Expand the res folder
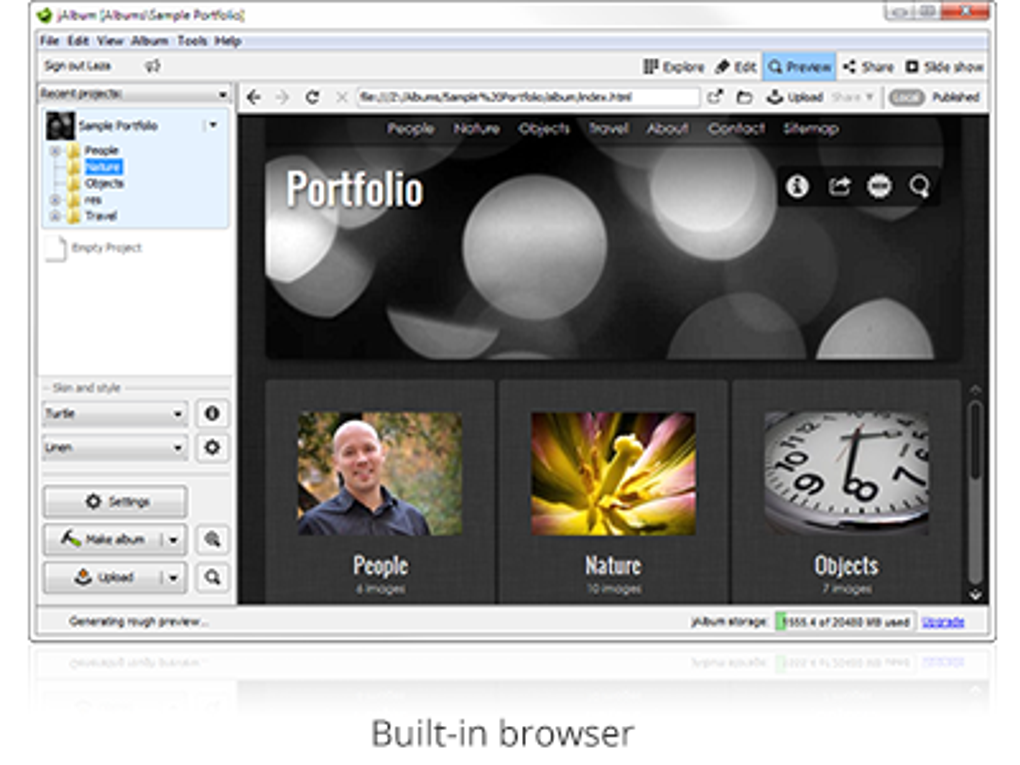 point(55,200)
